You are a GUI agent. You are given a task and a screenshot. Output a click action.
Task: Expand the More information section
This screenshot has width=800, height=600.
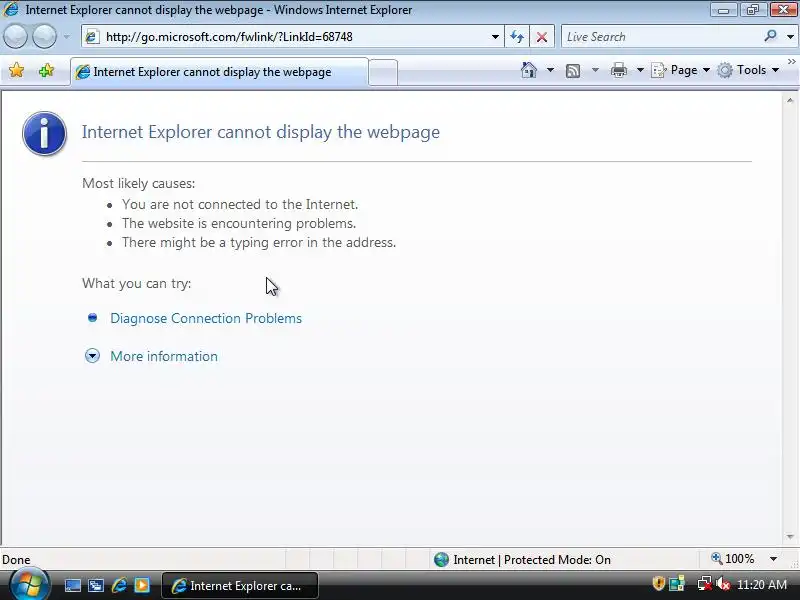(92, 356)
